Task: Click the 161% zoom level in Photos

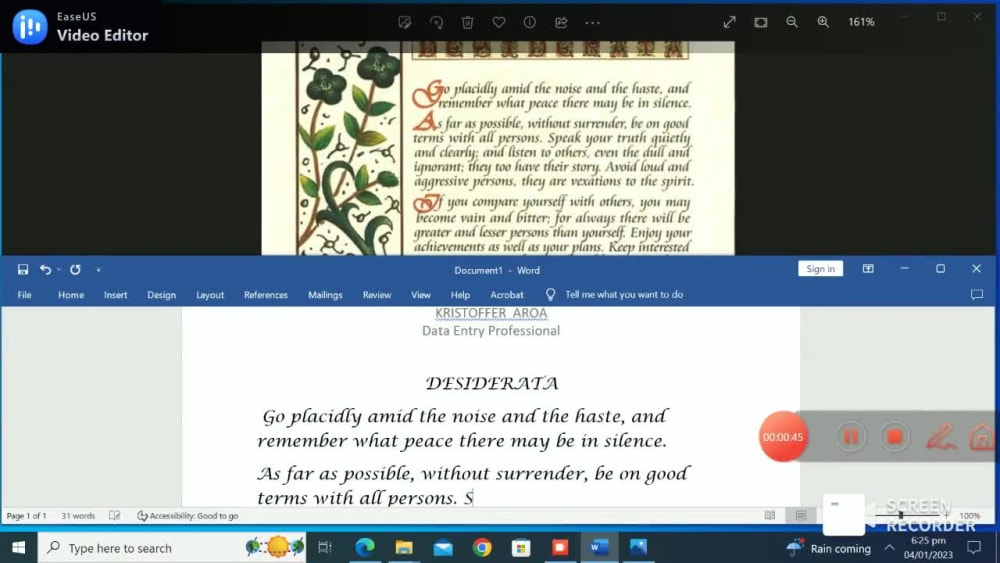Action: coord(861,22)
